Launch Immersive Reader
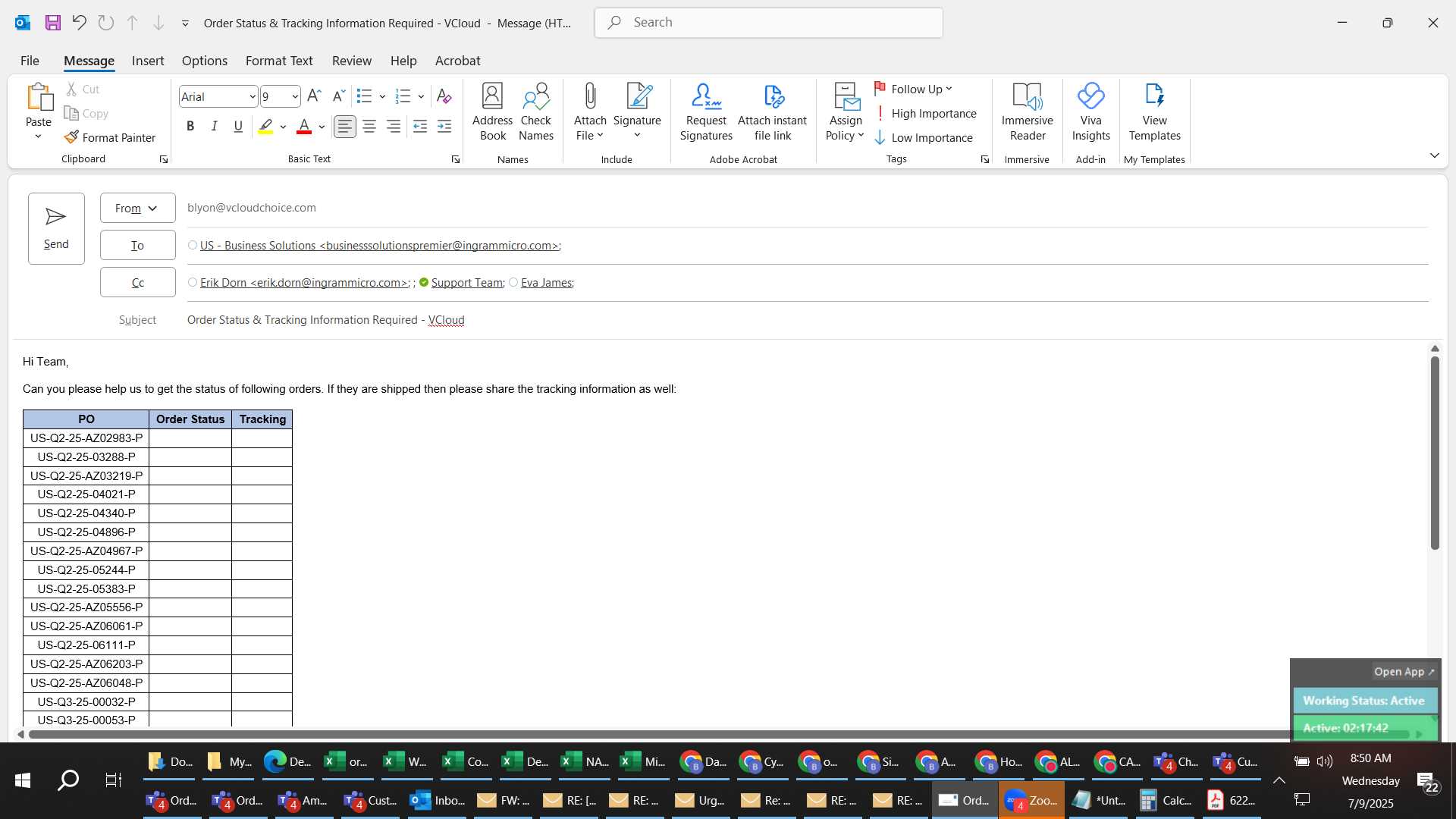The width and height of the screenshot is (1456, 819). click(x=1028, y=112)
